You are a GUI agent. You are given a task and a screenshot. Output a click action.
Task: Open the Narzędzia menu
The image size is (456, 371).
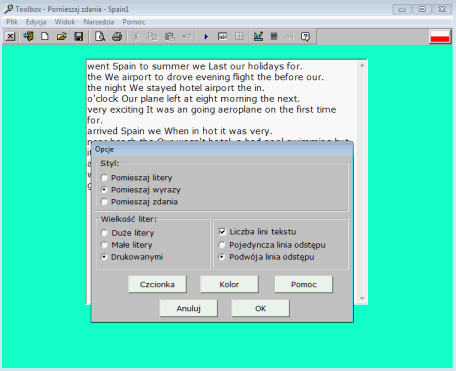99,22
